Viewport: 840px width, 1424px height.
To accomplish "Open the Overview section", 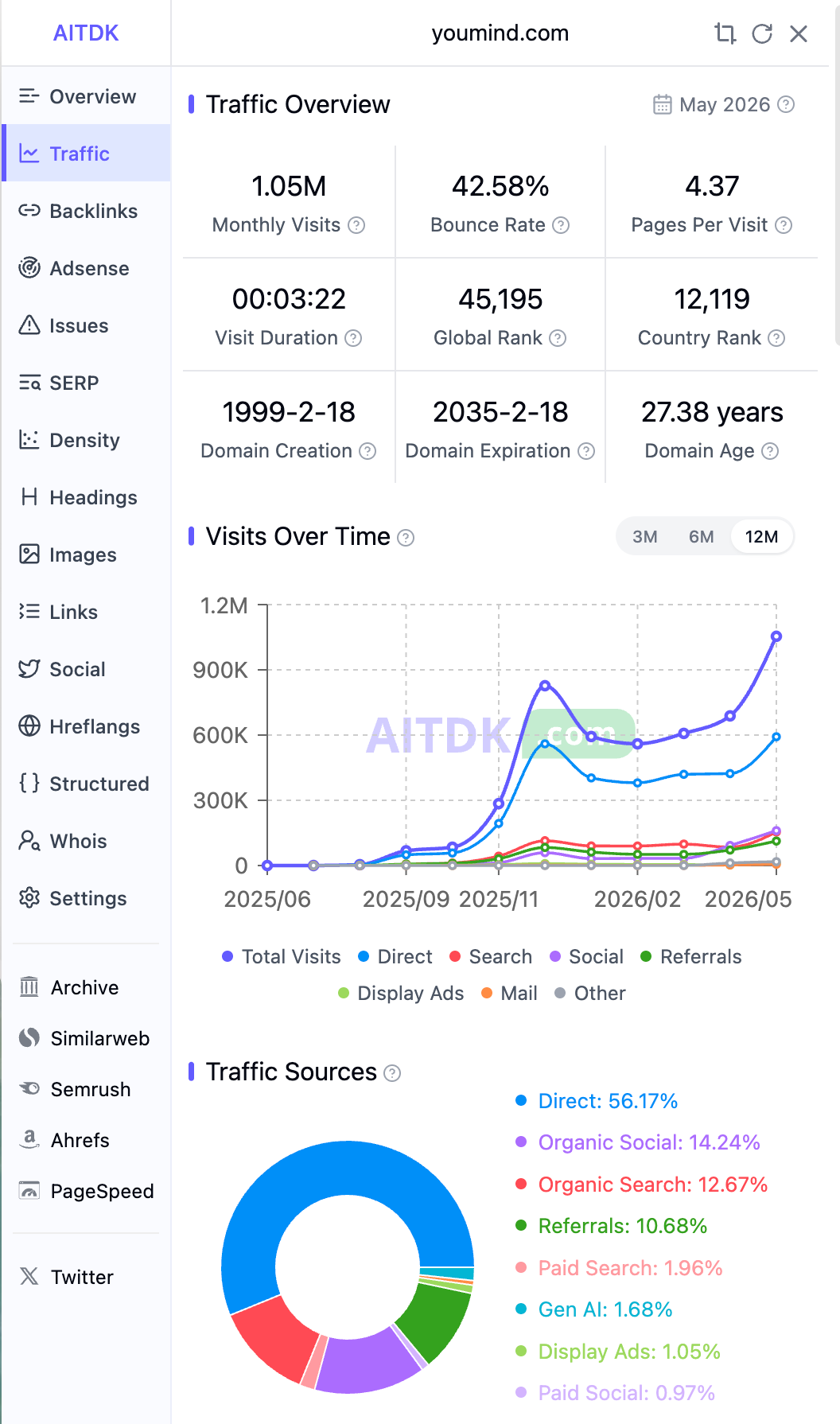I will click(86, 96).
